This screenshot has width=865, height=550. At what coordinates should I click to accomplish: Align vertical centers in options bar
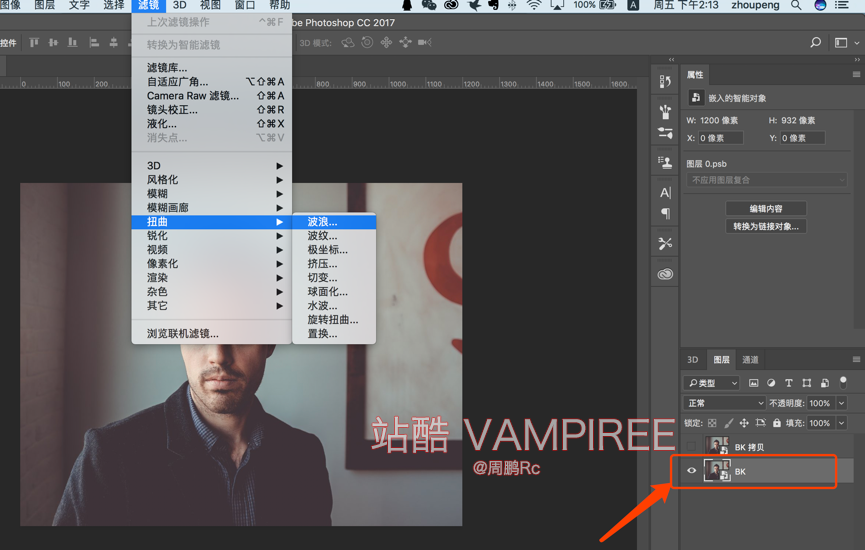click(x=54, y=42)
